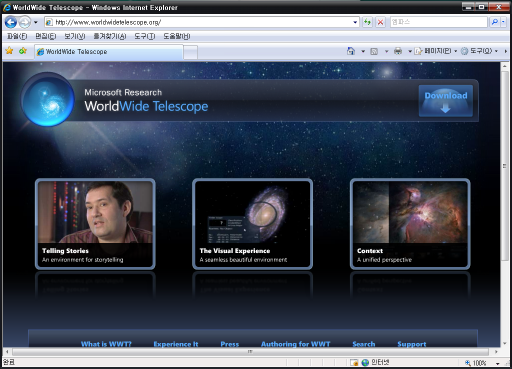The height and width of the screenshot is (369, 512).
Task: Click the Download button
Action: click(446, 101)
